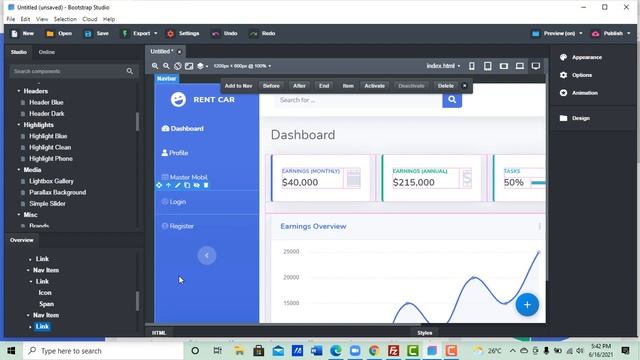Select the desktop monitor size icon

pos(536,66)
